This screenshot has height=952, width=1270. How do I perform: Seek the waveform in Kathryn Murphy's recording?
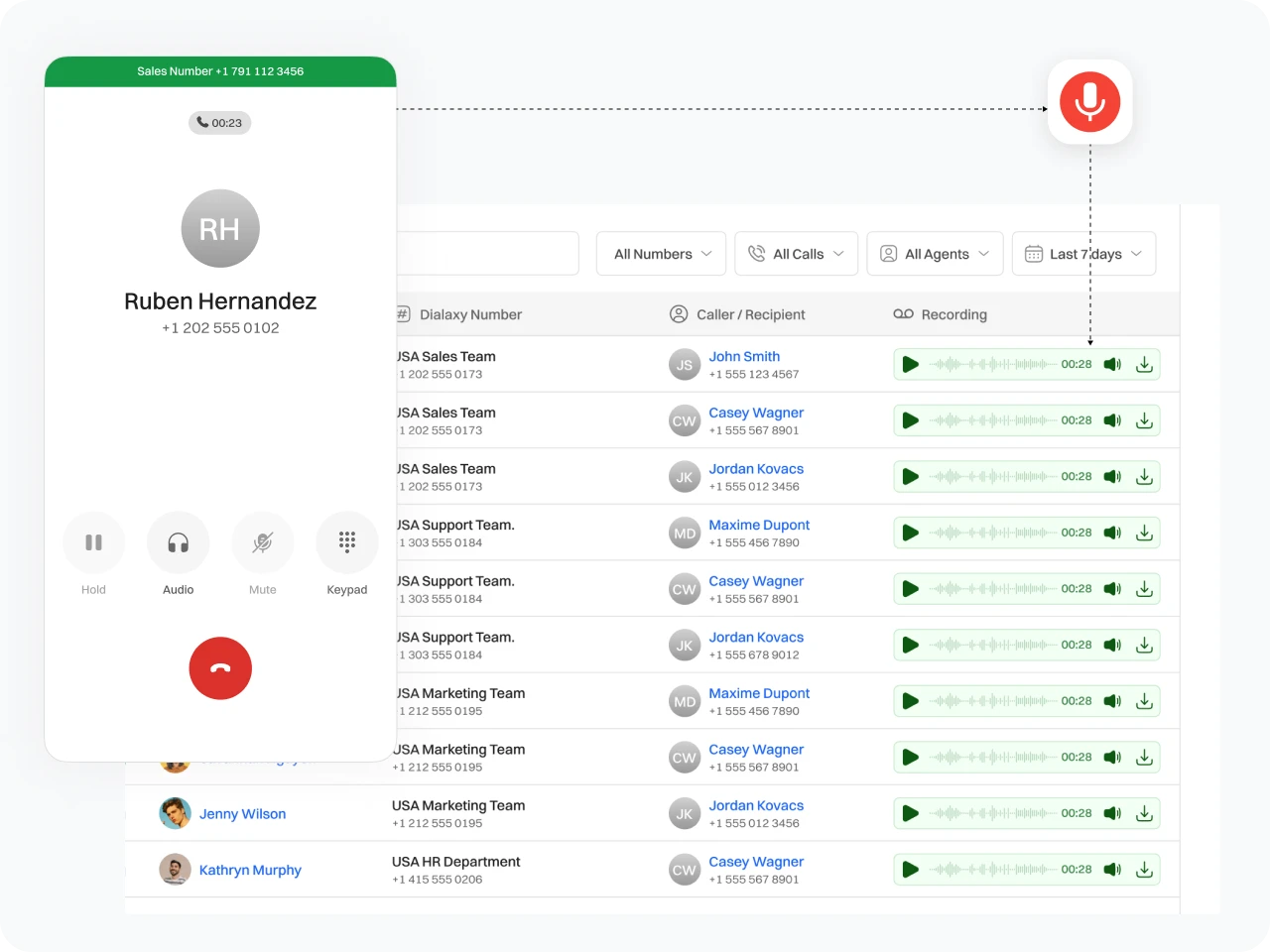(992, 870)
